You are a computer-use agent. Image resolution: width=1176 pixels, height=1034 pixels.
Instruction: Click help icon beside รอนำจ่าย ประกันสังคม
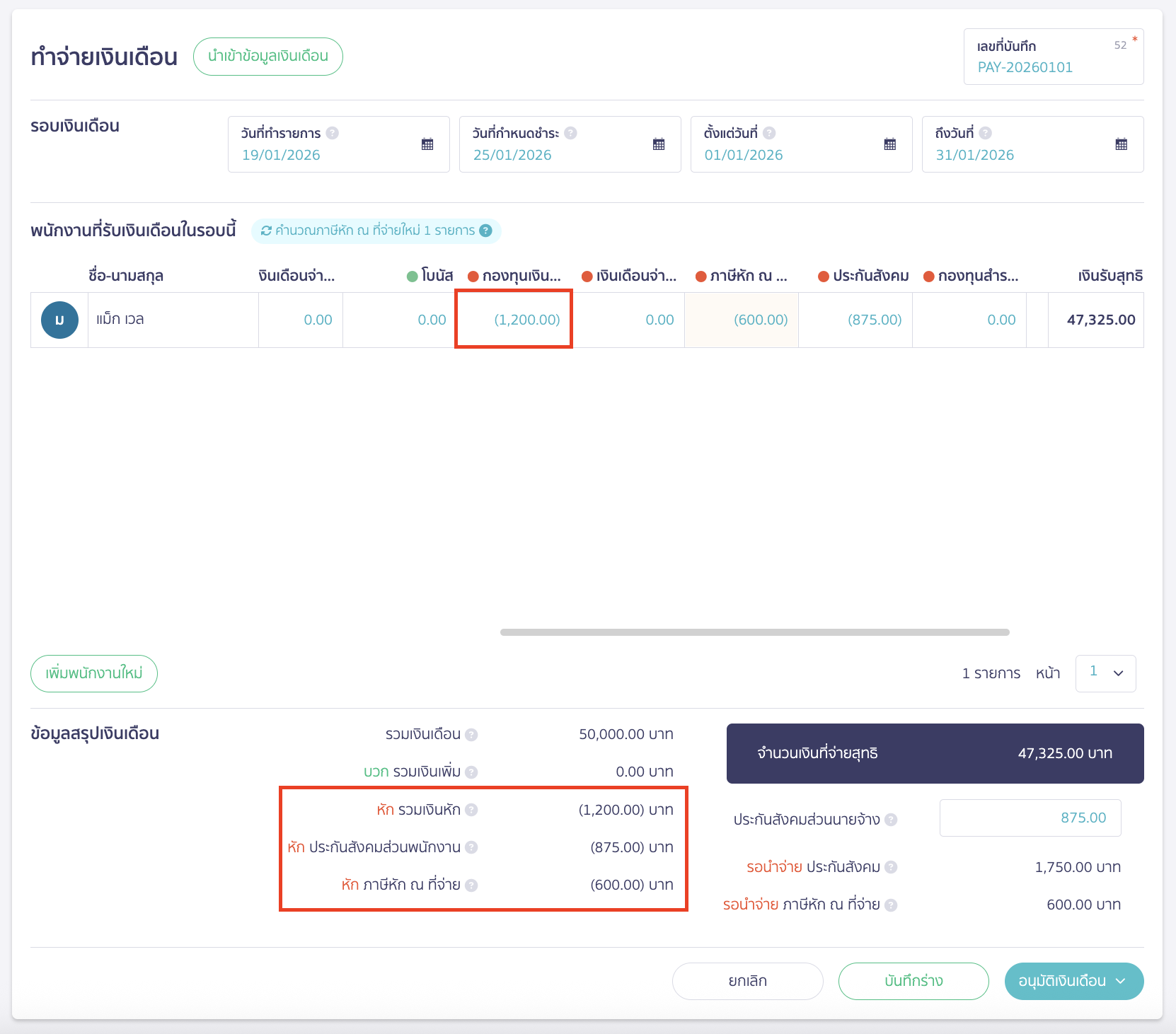(891, 867)
